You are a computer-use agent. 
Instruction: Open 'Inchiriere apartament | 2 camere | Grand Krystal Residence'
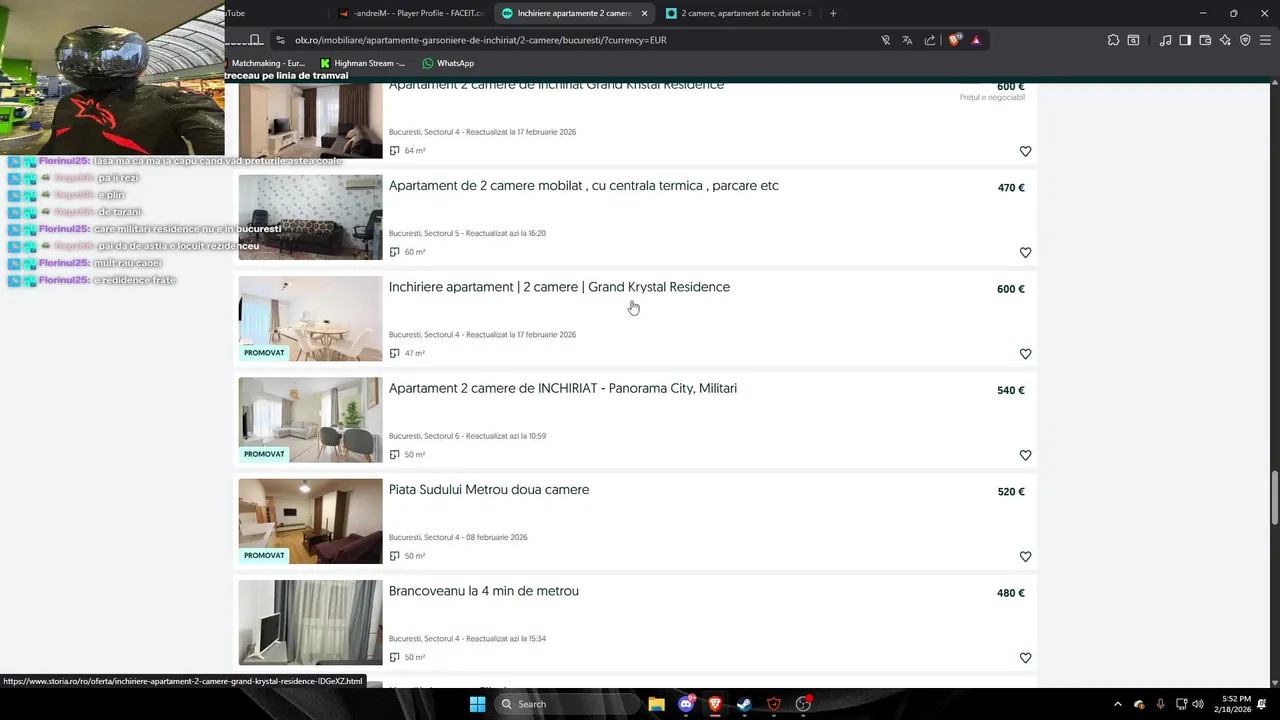pos(559,287)
